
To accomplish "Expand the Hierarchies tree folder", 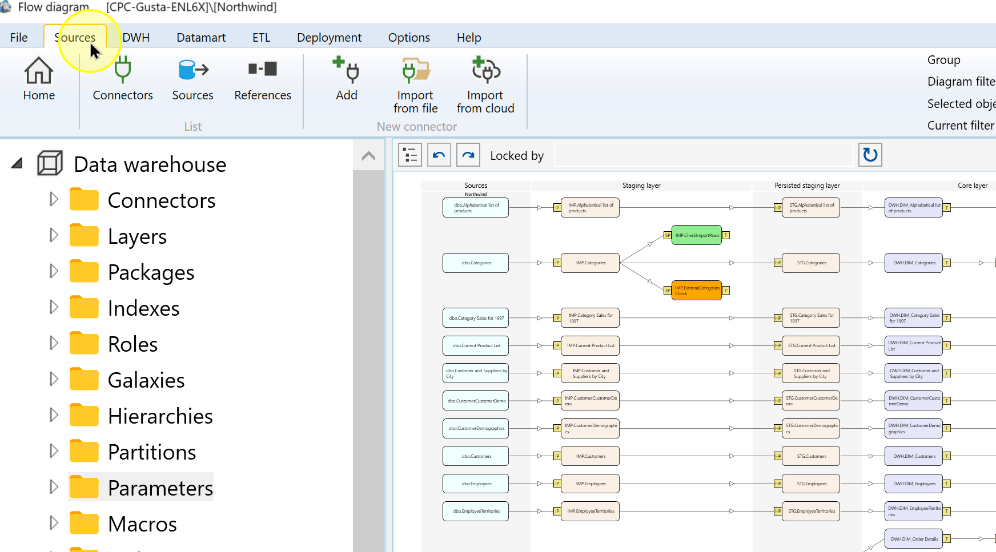I will point(53,415).
